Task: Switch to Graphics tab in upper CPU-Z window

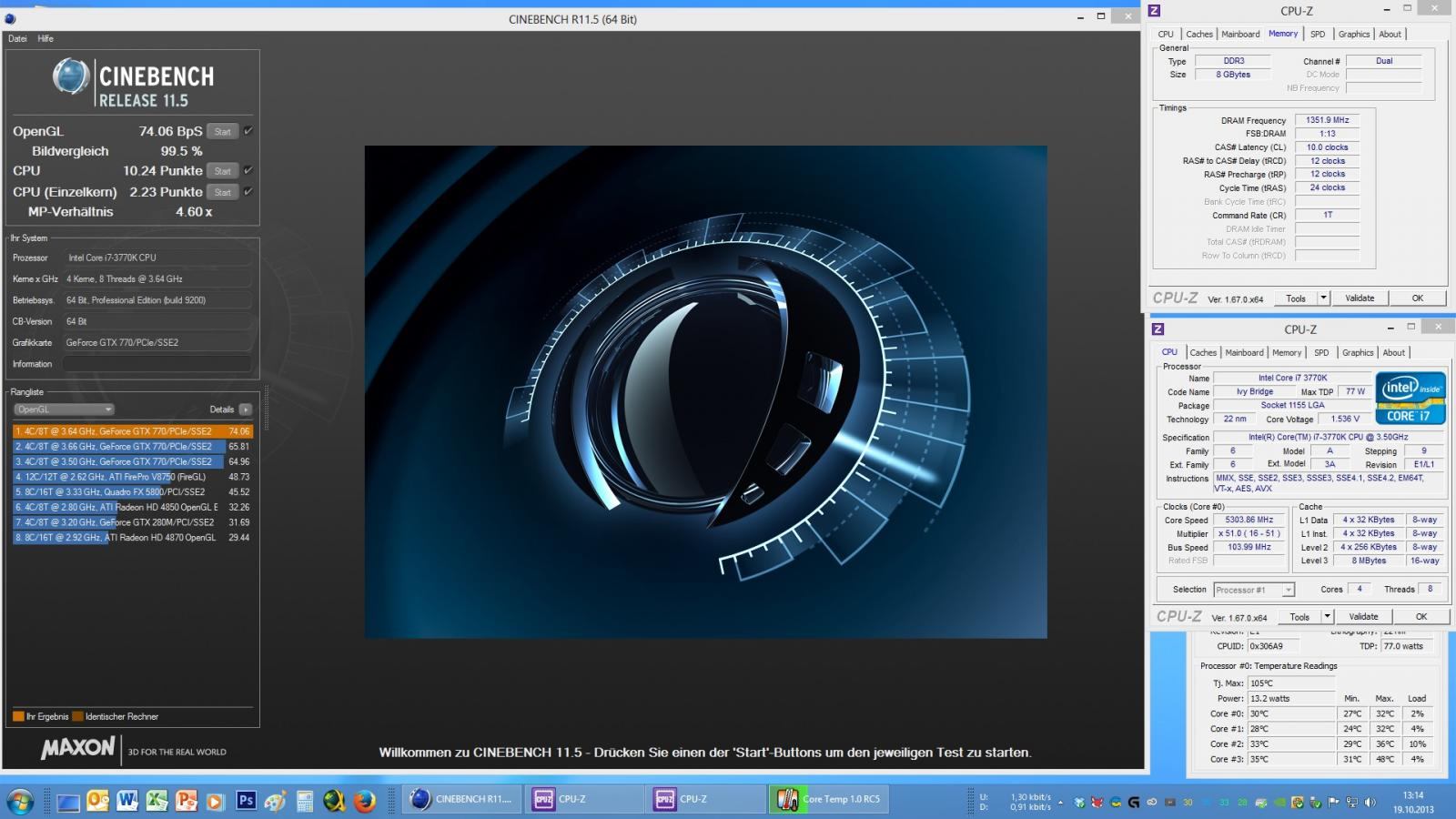Action: 1354,35
